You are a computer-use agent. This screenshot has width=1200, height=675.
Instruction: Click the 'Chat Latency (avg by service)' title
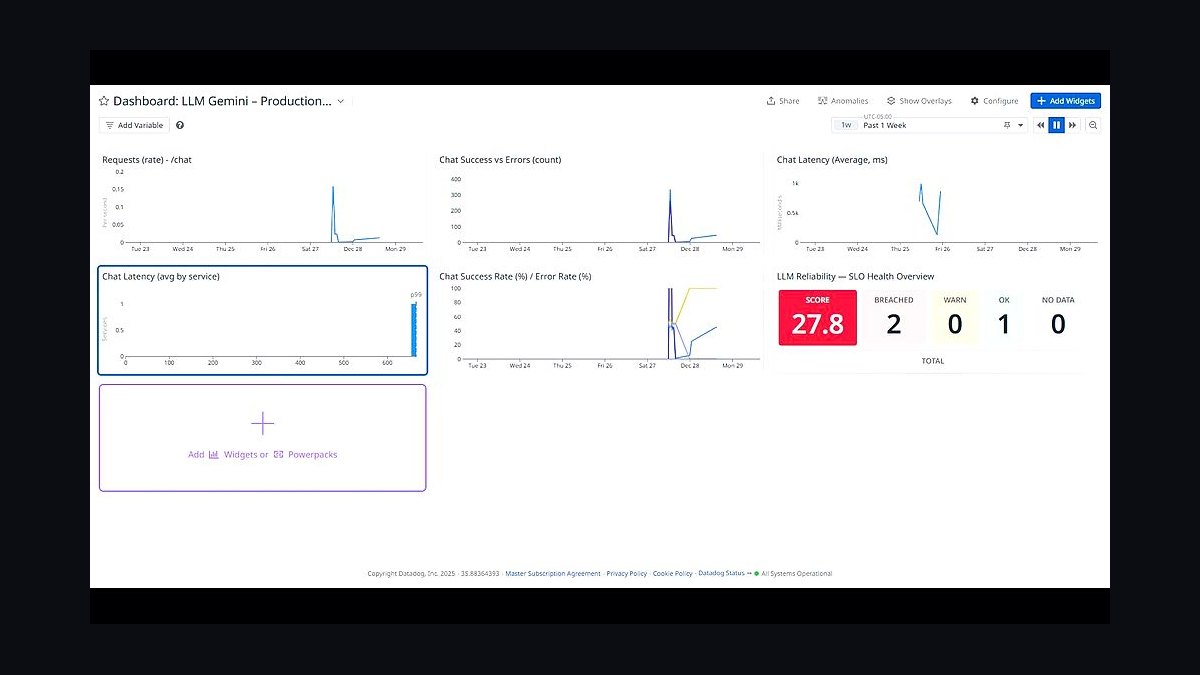[161, 277]
